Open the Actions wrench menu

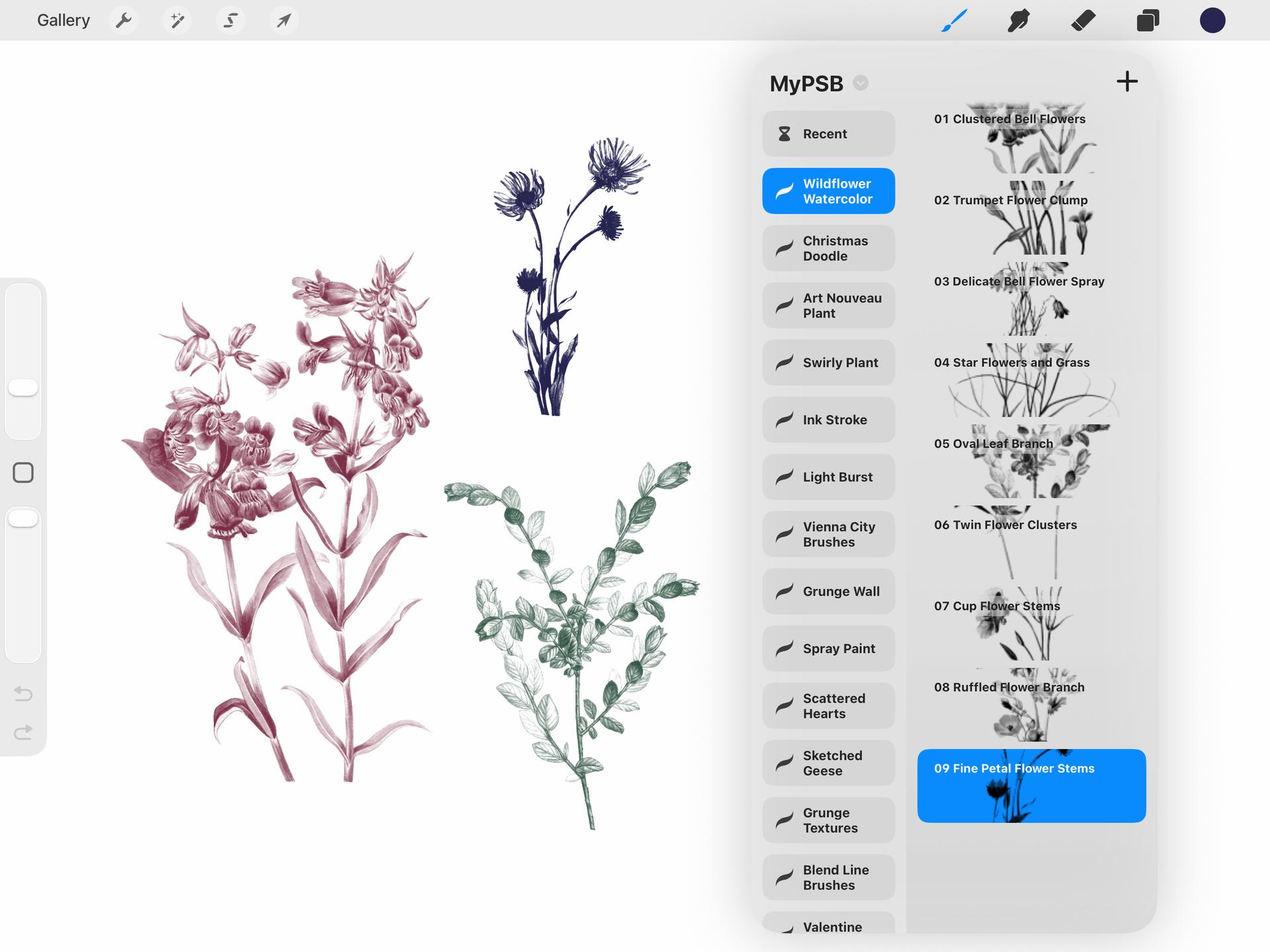(123, 20)
